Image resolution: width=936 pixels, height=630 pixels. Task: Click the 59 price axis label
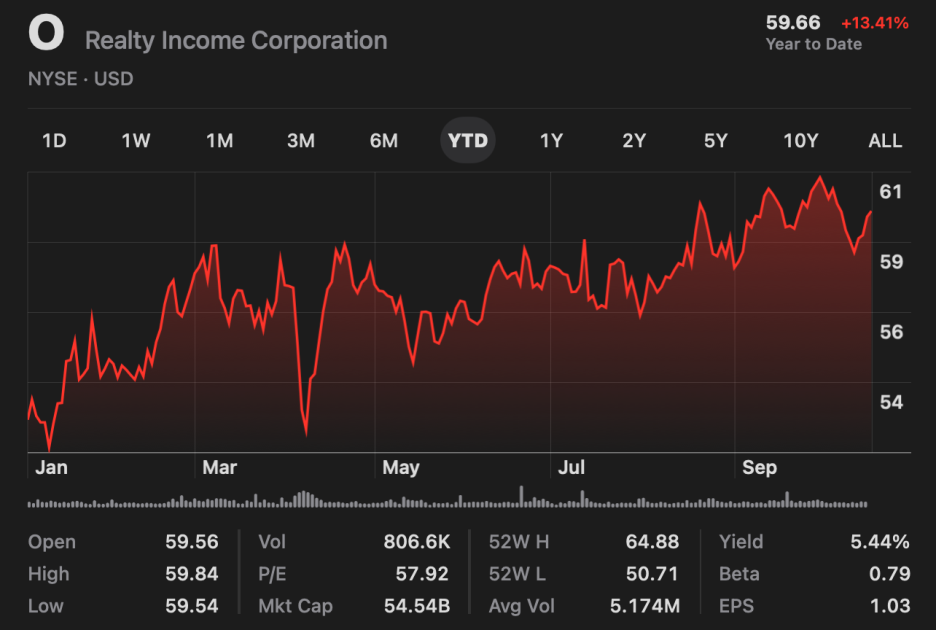pyautogui.click(x=891, y=262)
